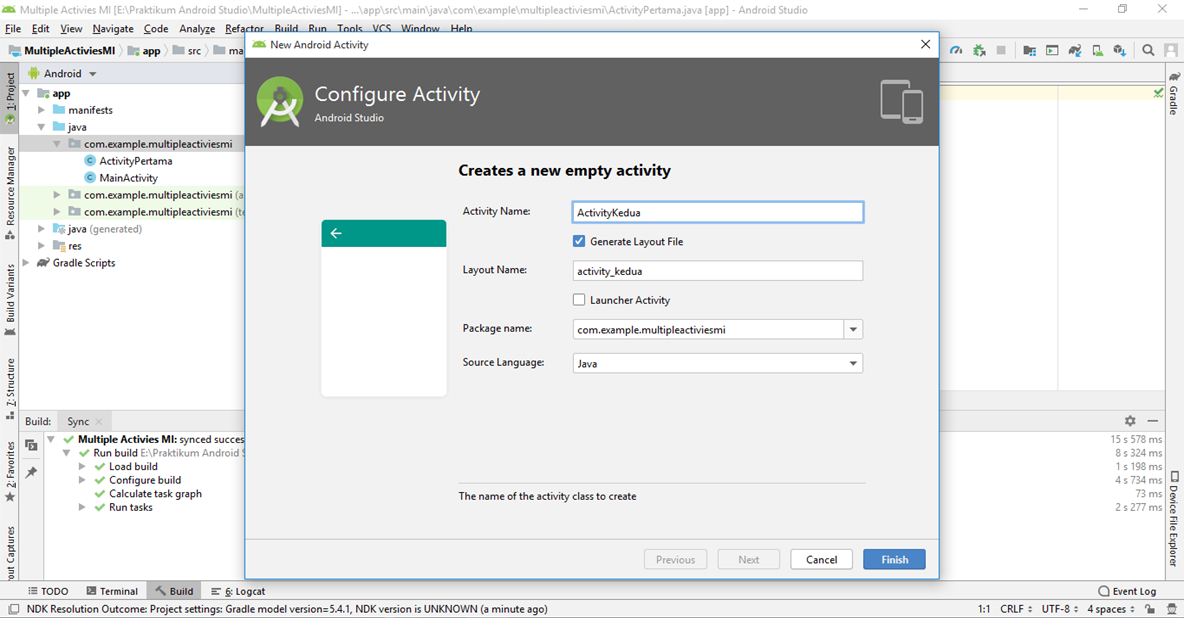Open the Navigate menu
Screen dimensions: 1184x618
coord(113,29)
